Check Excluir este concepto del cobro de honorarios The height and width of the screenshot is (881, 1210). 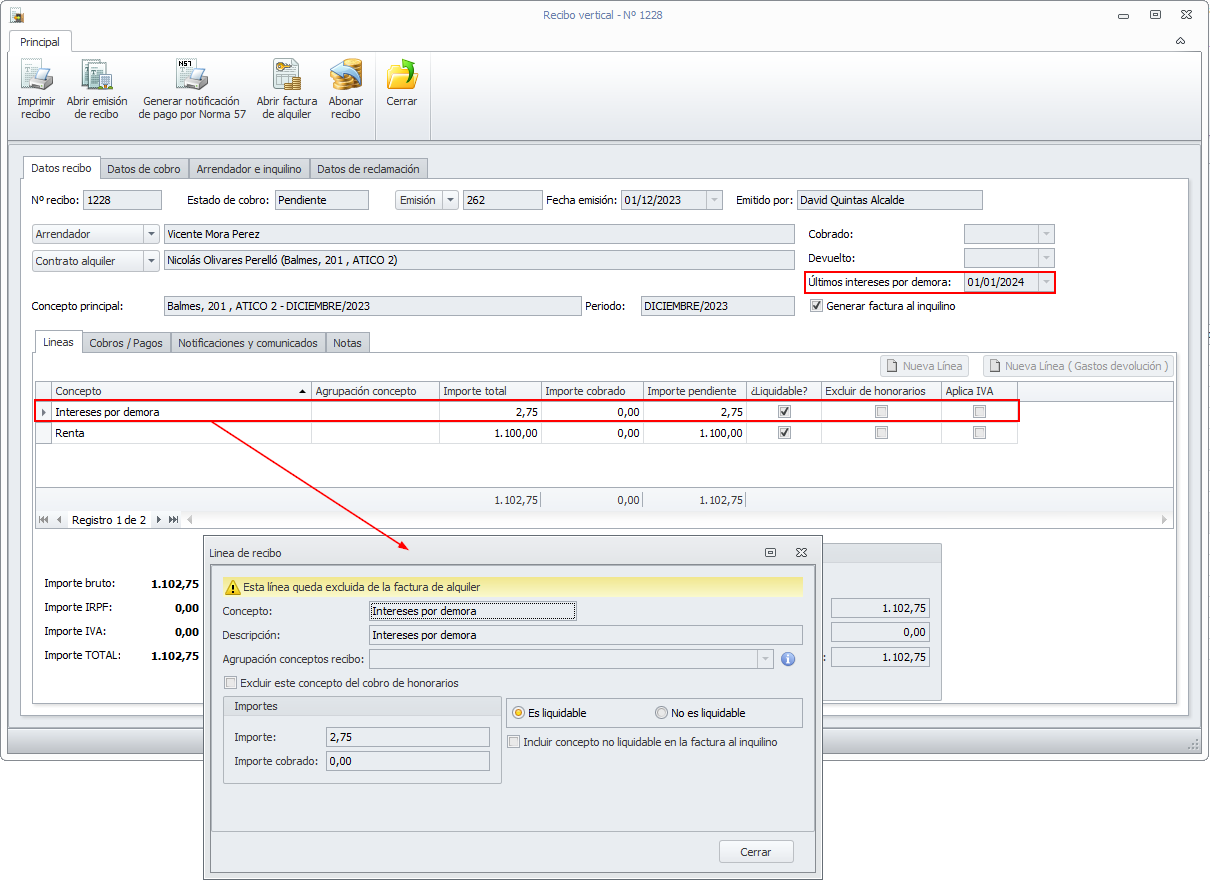point(232,683)
